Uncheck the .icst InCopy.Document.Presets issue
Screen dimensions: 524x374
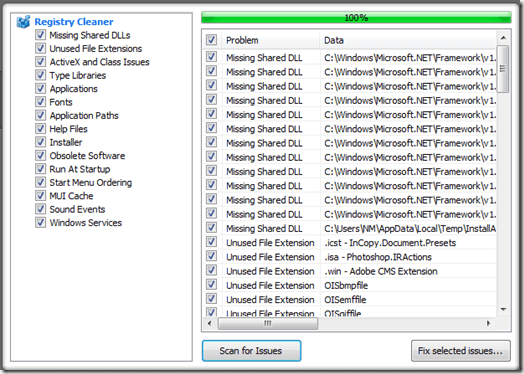211,242
